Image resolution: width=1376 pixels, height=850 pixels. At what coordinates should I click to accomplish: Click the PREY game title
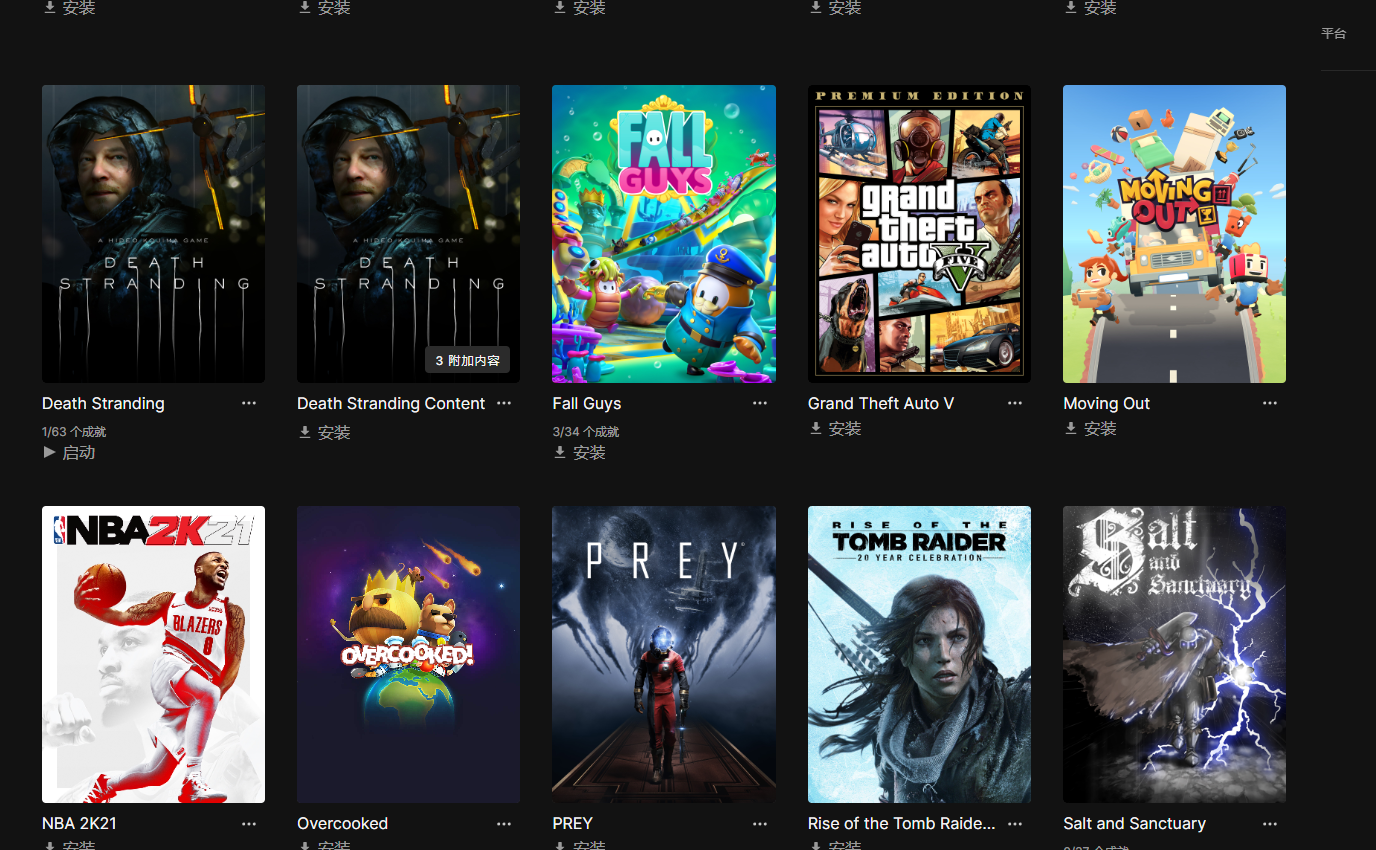(x=573, y=824)
